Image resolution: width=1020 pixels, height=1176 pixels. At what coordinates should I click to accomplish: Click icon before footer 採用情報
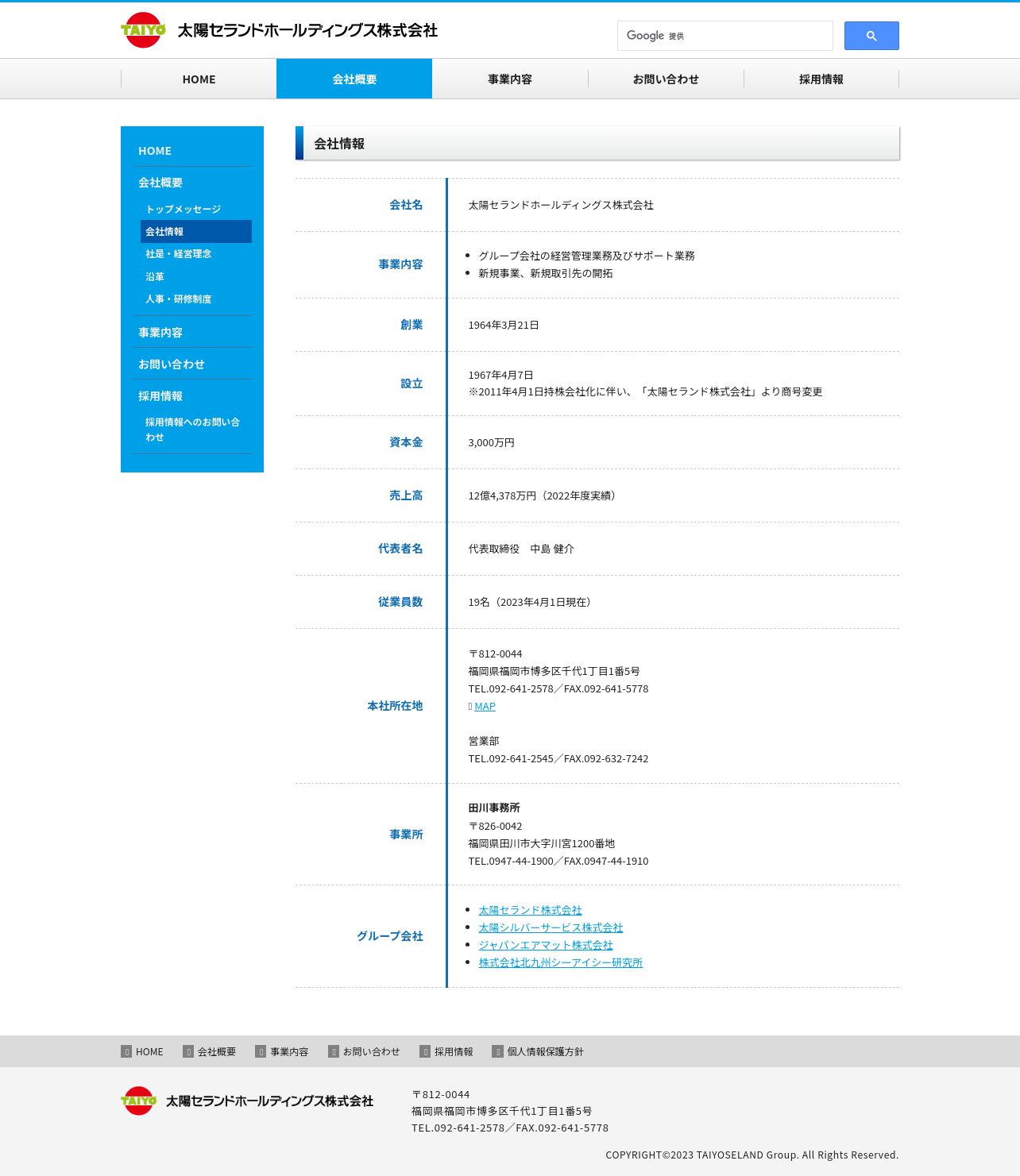(425, 1051)
